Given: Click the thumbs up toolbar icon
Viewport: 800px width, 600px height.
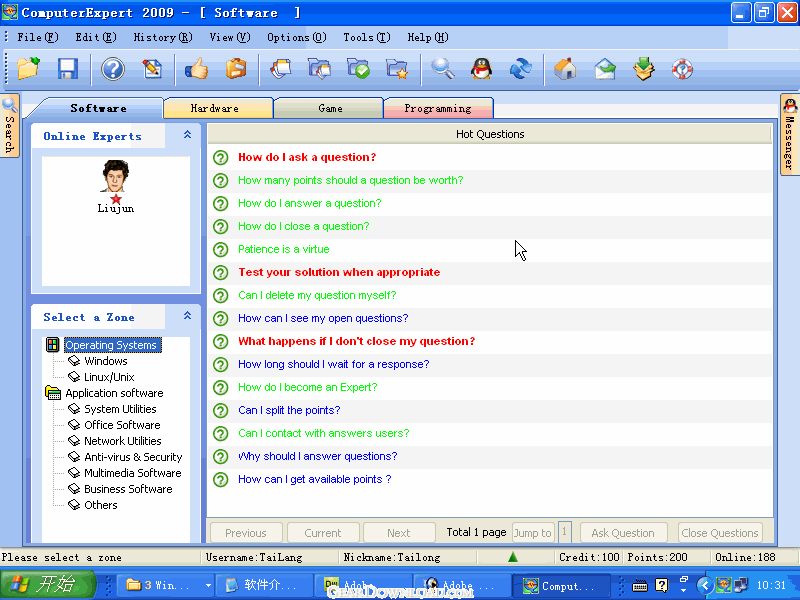Looking at the screenshot, I should [196, 68].
